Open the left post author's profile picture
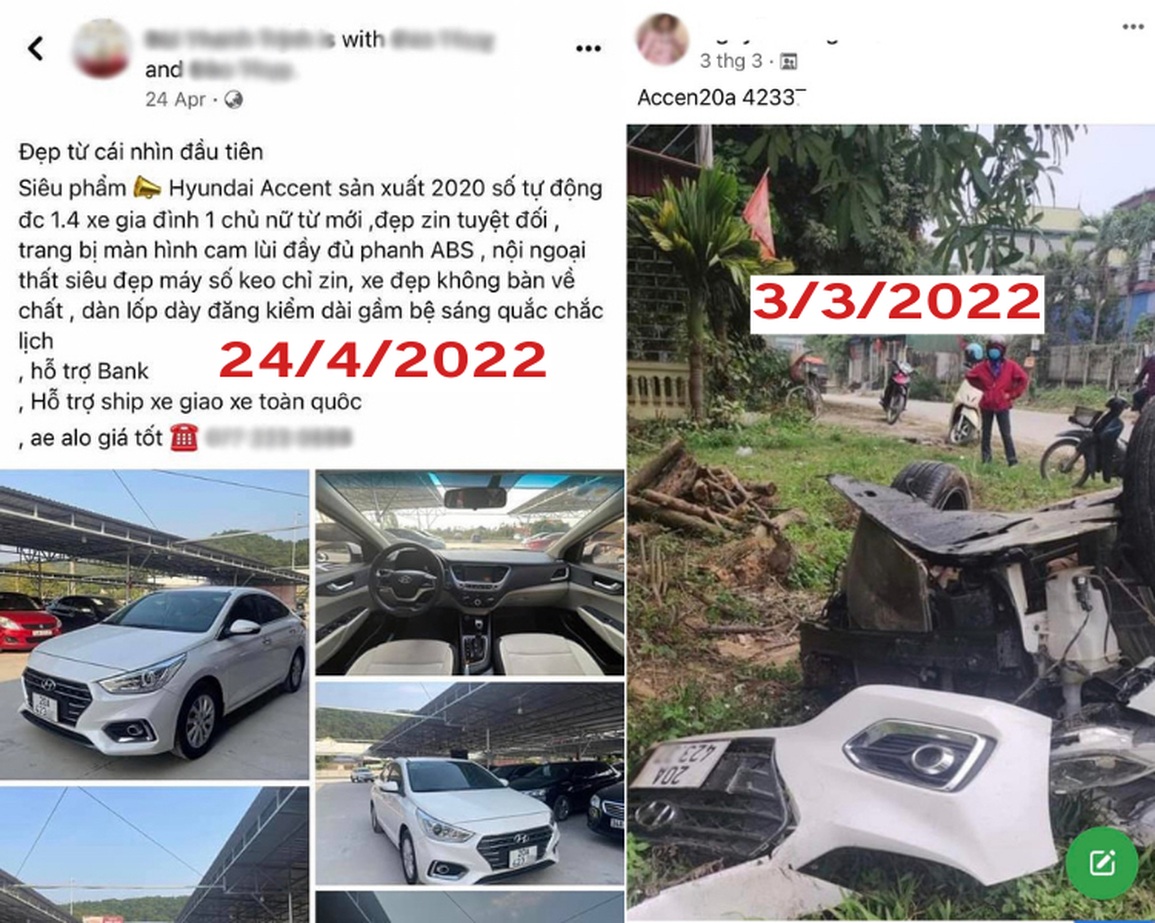 click(x=102, y=49)
